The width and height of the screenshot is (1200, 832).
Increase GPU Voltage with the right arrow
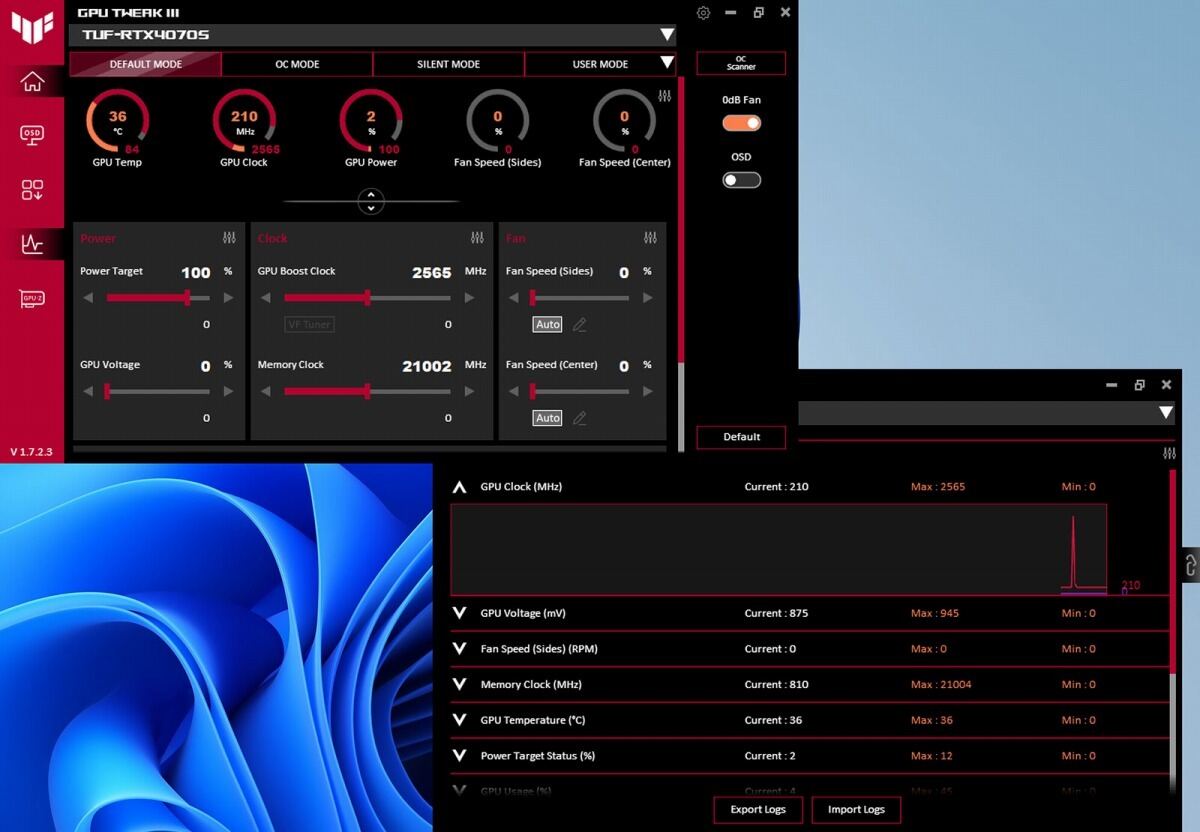click(x=228, y=391)
